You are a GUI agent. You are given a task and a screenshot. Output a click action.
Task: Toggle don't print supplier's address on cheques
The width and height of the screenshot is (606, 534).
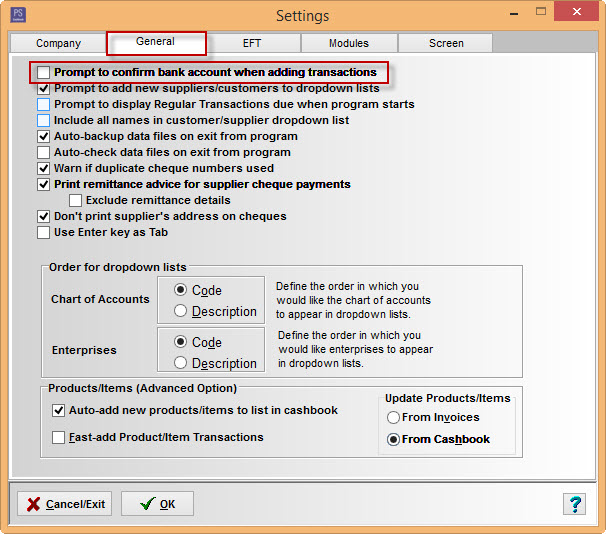43,216
